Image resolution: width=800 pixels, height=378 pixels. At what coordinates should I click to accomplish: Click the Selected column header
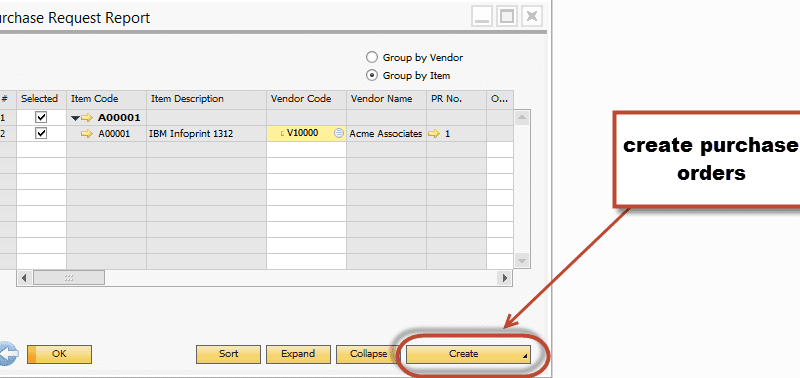click(41, 99)
